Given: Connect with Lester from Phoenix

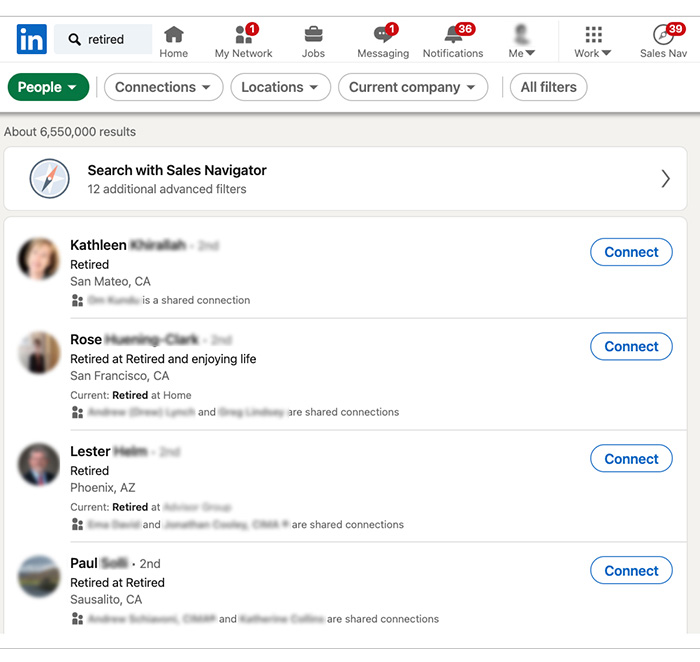Looking at the screenshot, I should click(631, 459).
